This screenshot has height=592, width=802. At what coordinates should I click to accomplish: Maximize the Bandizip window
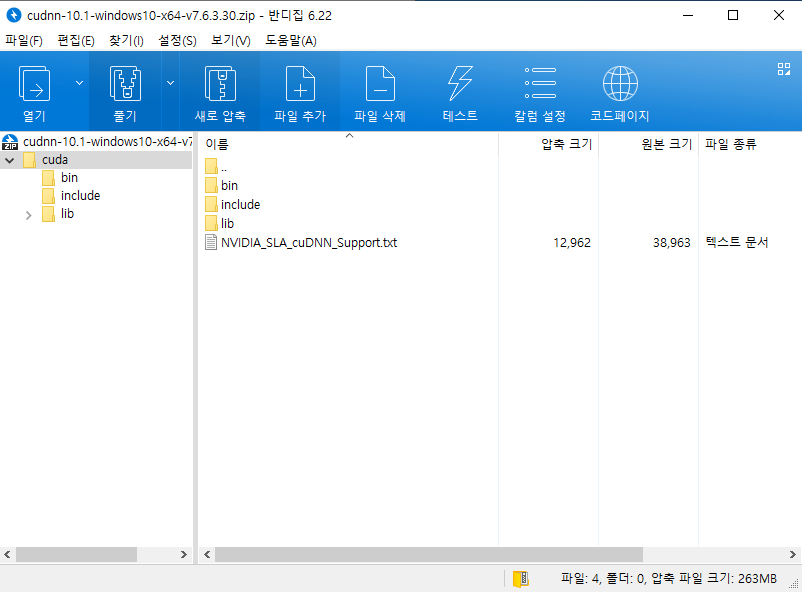[x=733, y=15]
